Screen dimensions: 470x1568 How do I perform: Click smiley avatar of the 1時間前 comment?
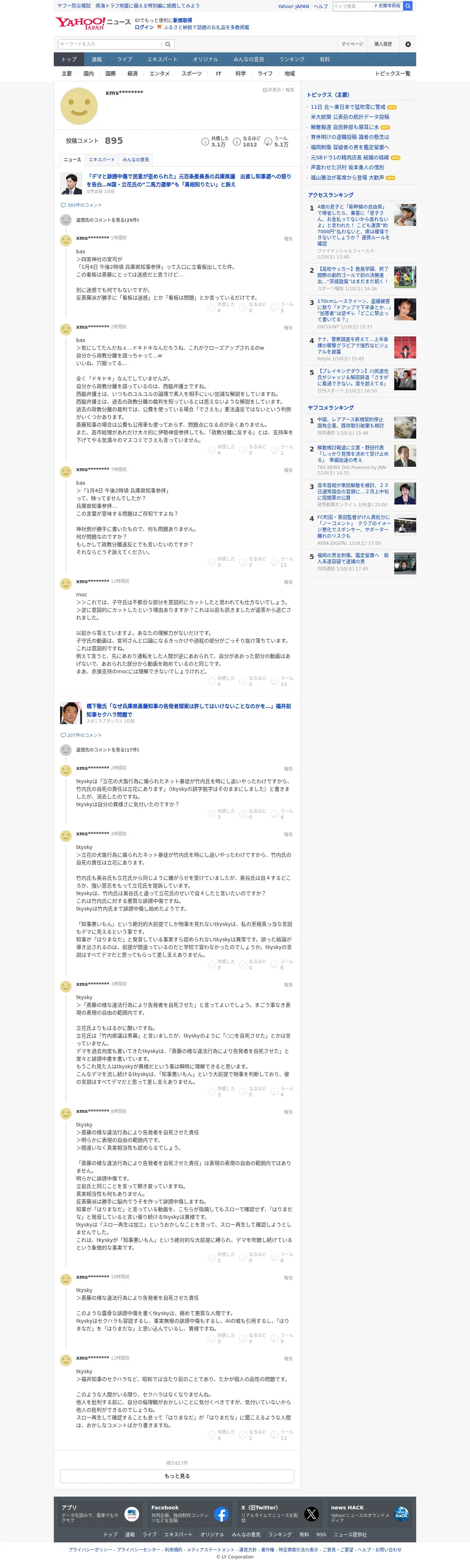(x=66, y=241)
